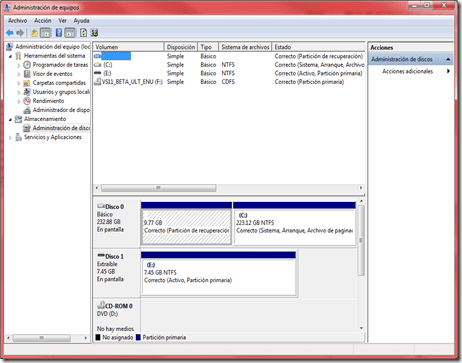Sort by the Tipo column header
462x363 pixels.
tap(208, 47)
